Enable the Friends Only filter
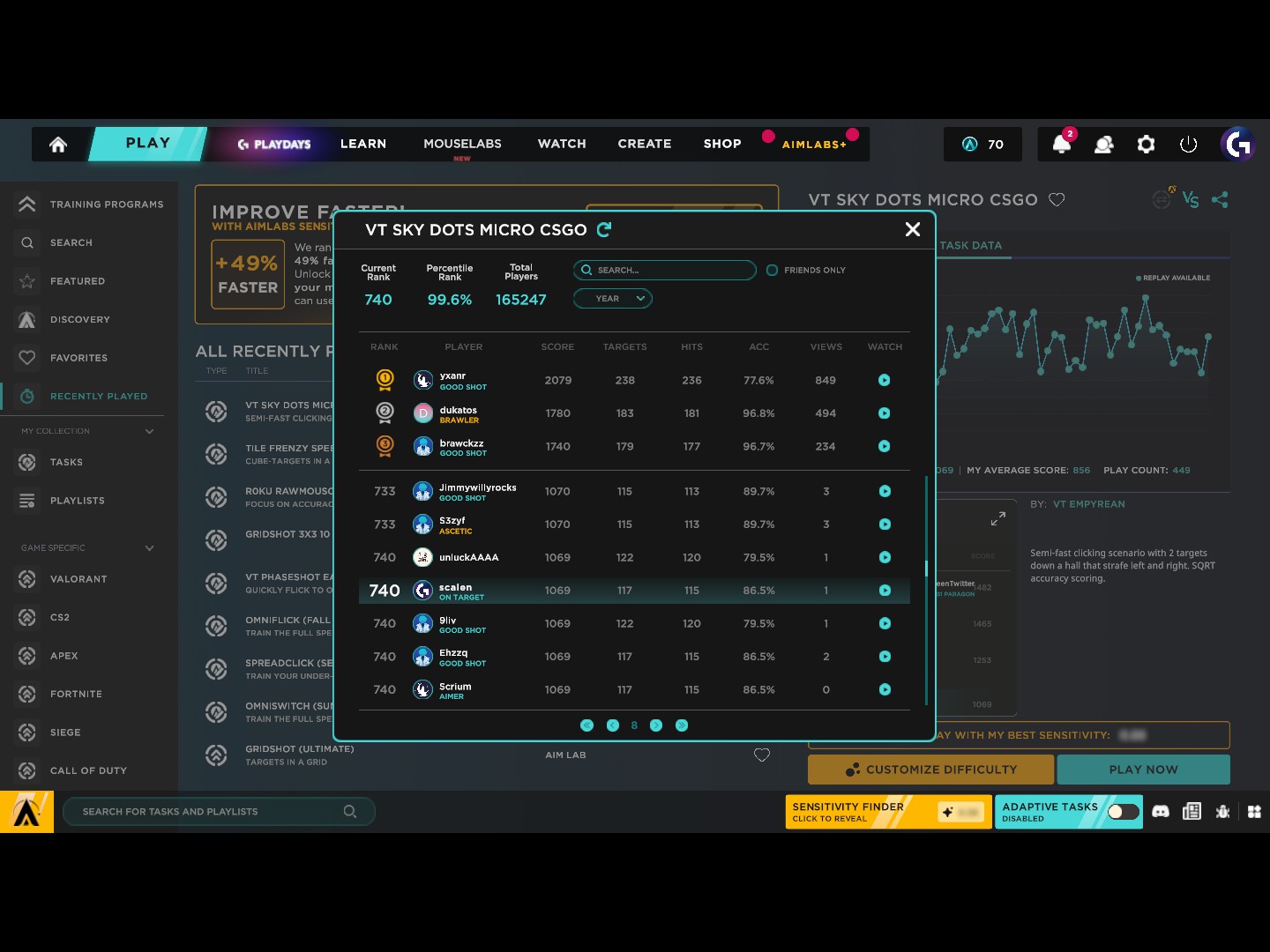Viewport: 1270px width, 952px height. 772,271
